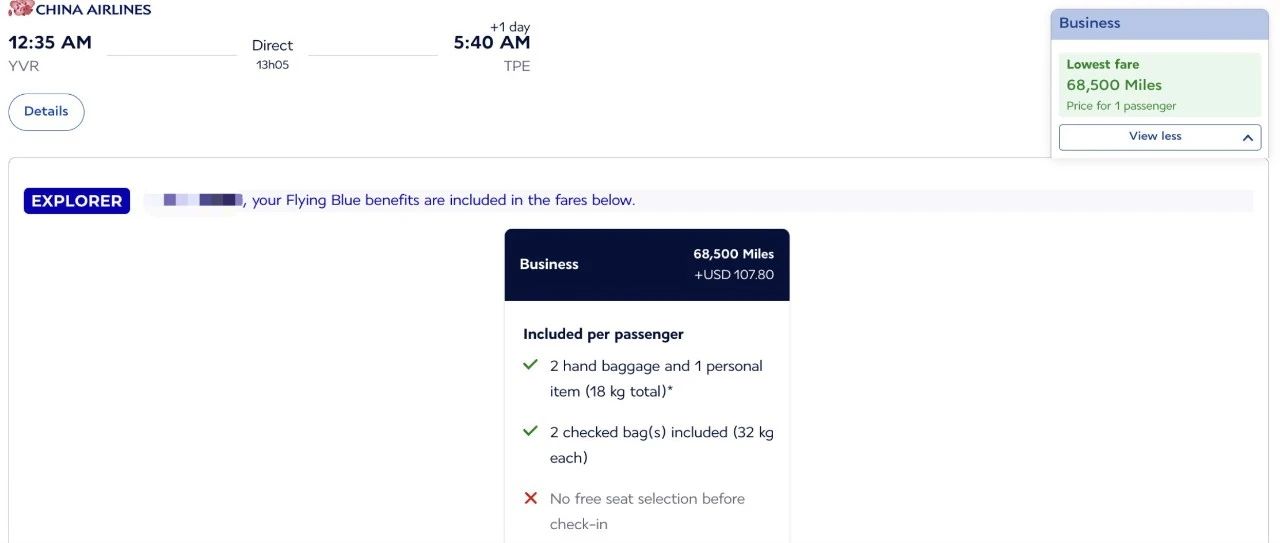Click the TPE destination airport code

point(517,66)
